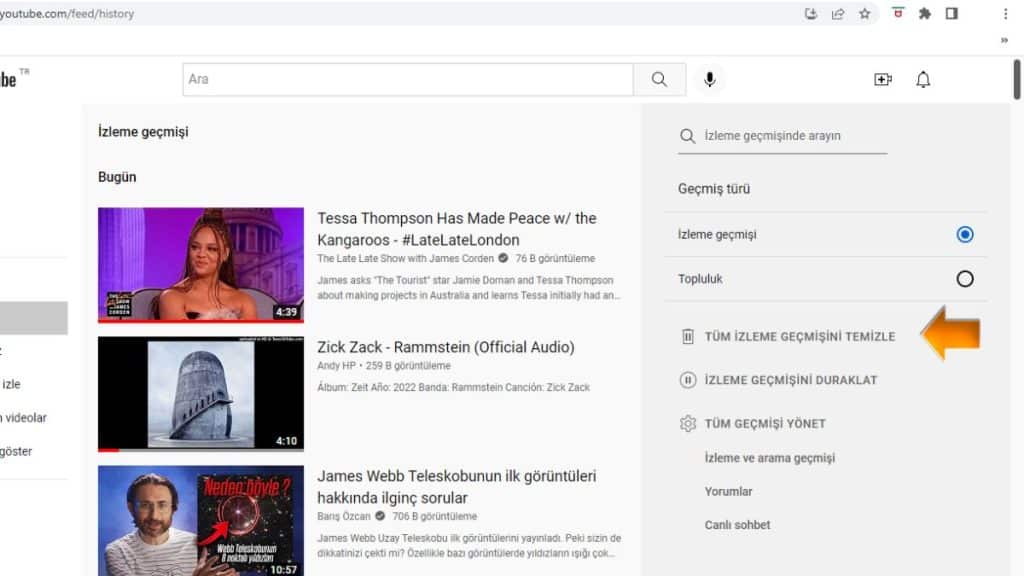Open Chrome extensions puzzle icon

click(x=925, y=14)
